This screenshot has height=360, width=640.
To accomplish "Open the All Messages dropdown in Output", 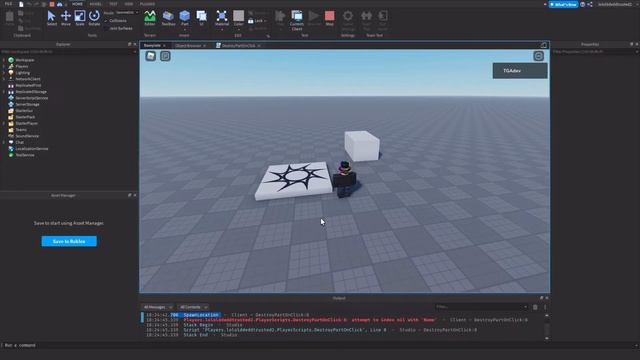I will 158,307.
